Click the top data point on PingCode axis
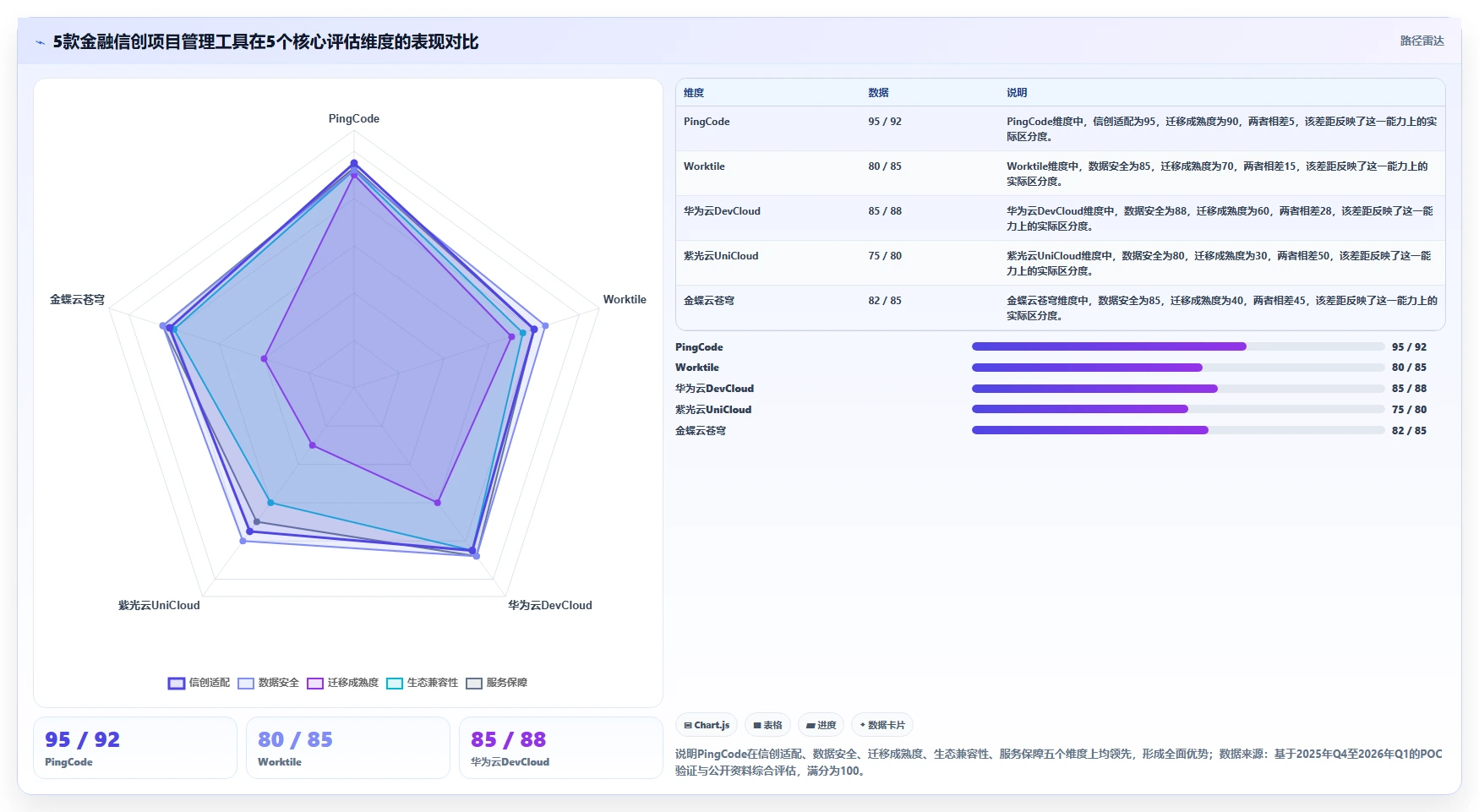The width and height of the screenshot is (1479, 812). coord(354,163)
